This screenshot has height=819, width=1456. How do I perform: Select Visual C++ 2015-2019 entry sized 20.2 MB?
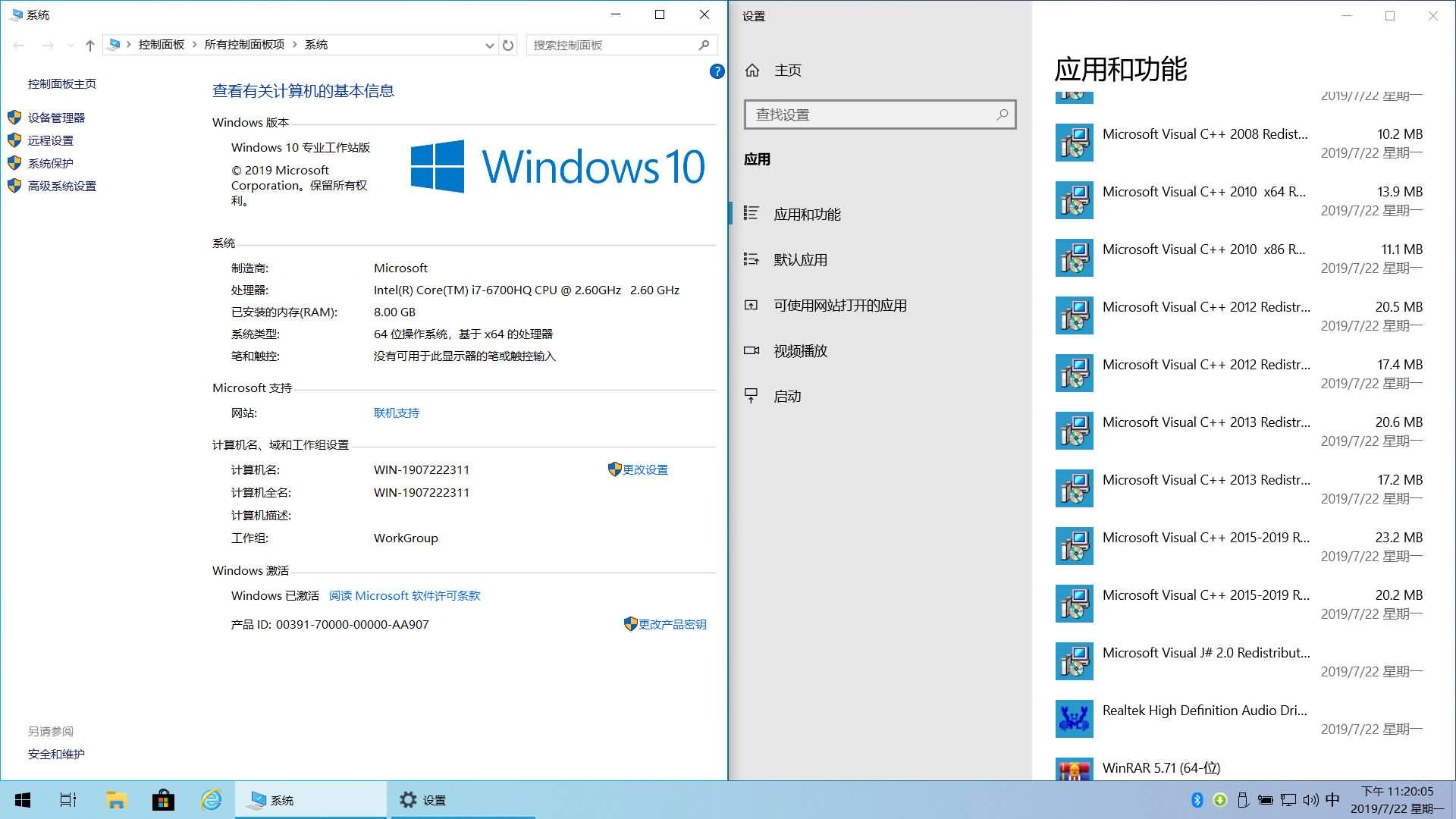(1239, 604)
